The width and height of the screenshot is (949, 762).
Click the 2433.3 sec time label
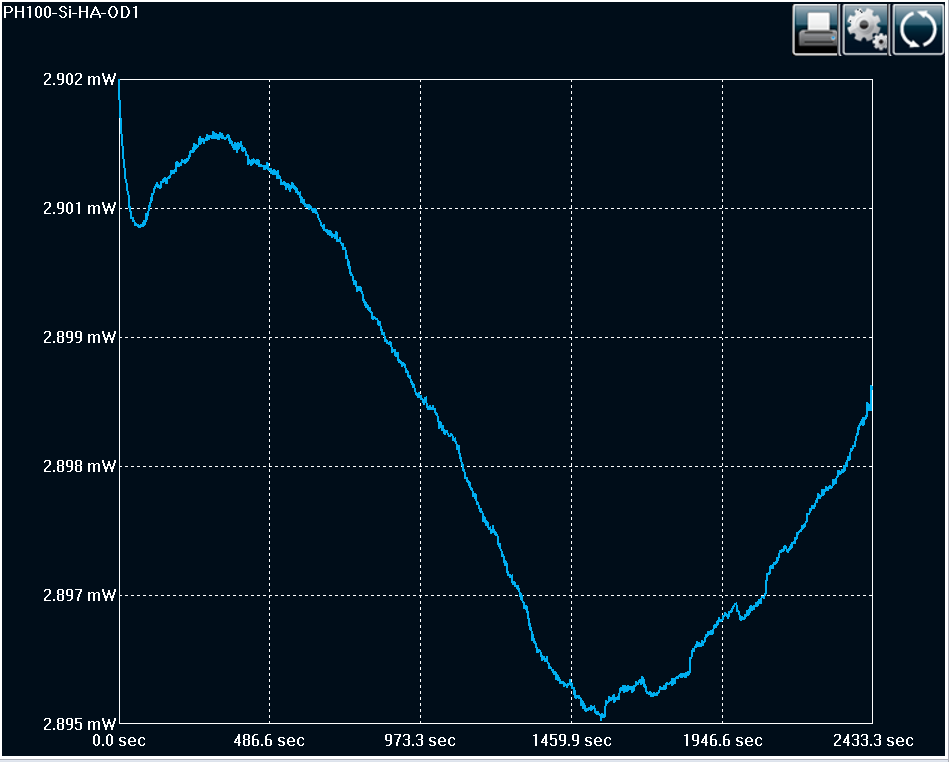871,741
